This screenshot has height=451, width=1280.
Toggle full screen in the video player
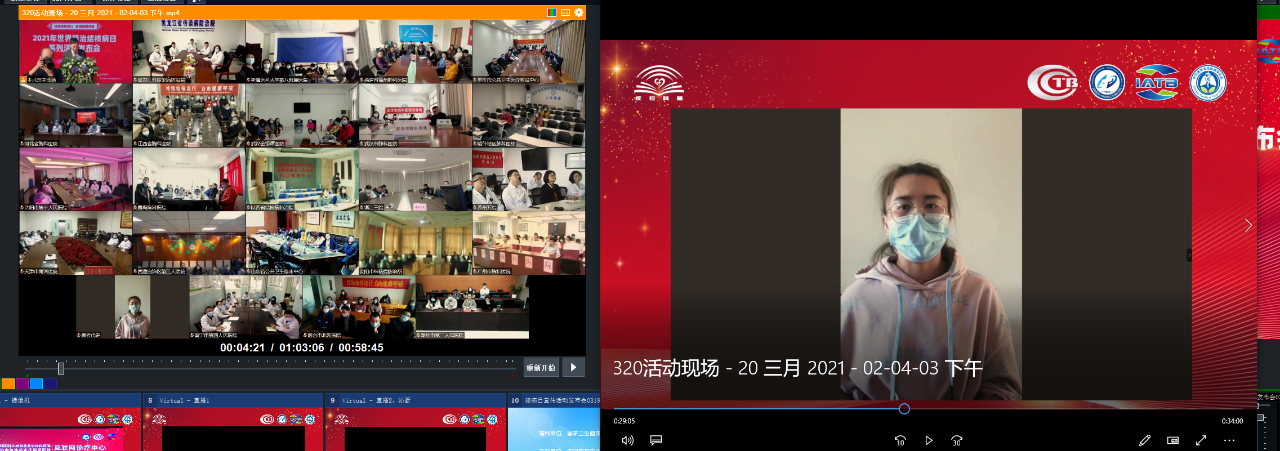click(1201, 440)
